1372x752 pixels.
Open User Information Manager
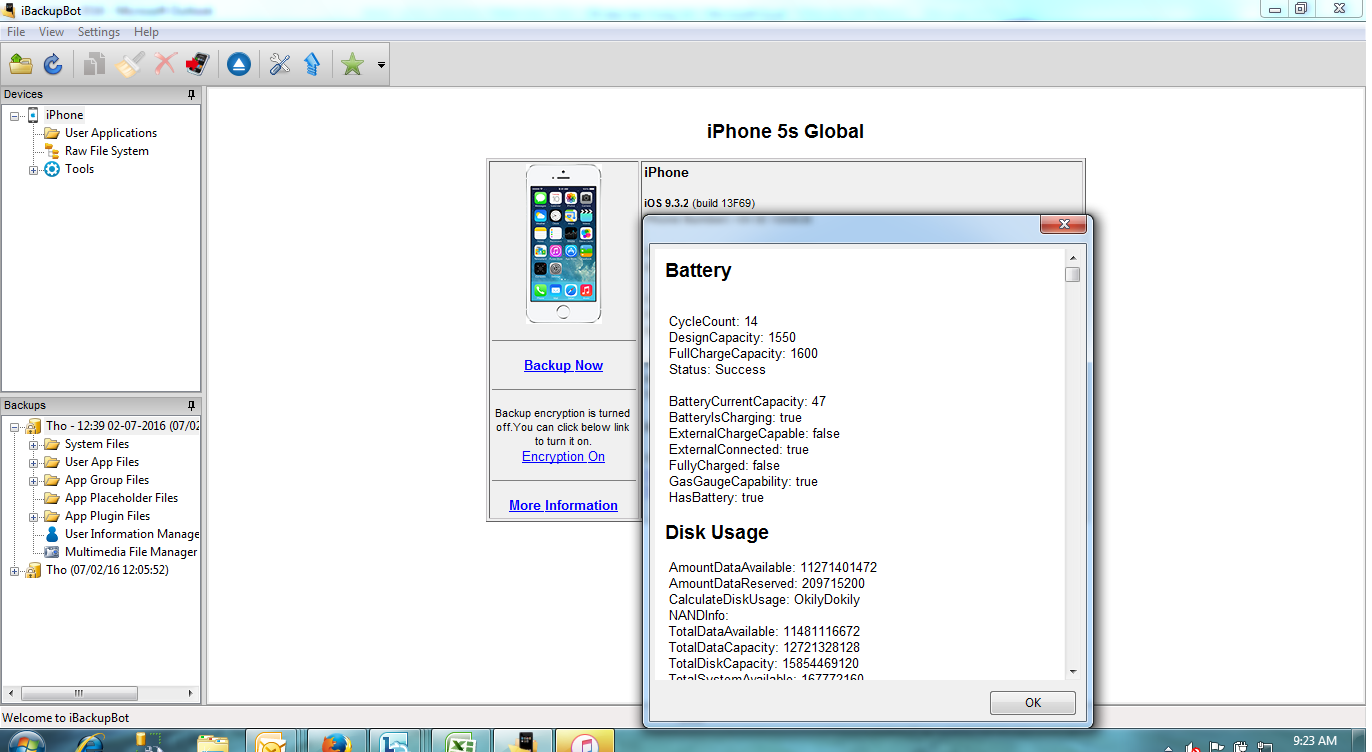coord(132,534)
